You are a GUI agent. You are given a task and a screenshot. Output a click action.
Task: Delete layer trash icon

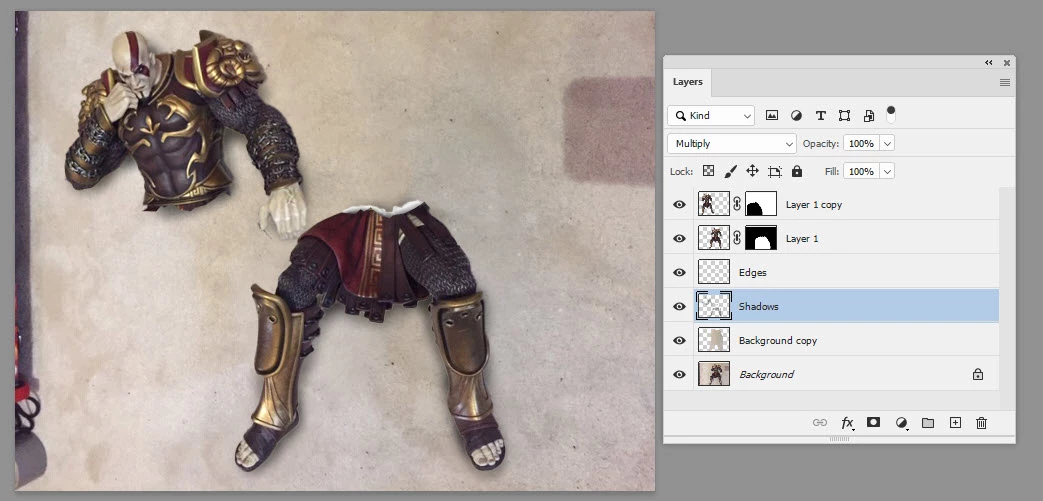[x=981, y=422]
